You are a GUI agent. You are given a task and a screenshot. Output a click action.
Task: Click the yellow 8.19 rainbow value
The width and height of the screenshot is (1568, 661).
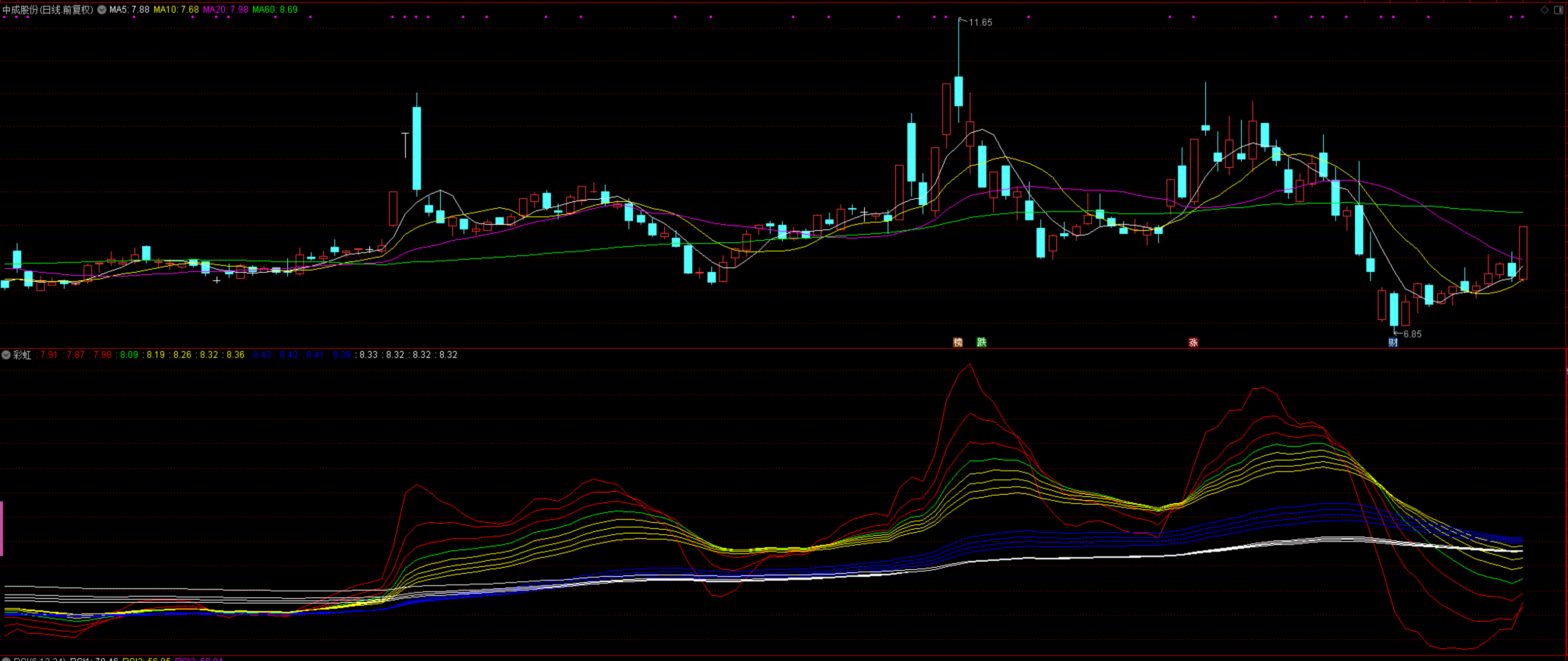155,354
